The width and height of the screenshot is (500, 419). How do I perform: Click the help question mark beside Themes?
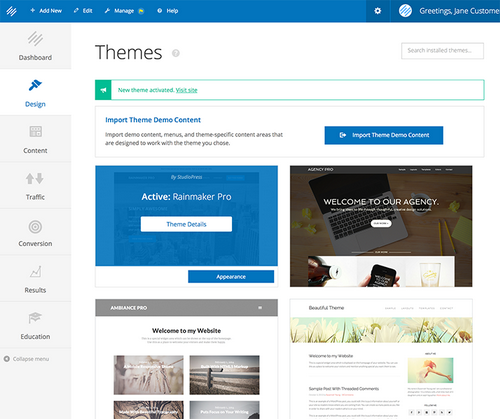coord(176,53)
